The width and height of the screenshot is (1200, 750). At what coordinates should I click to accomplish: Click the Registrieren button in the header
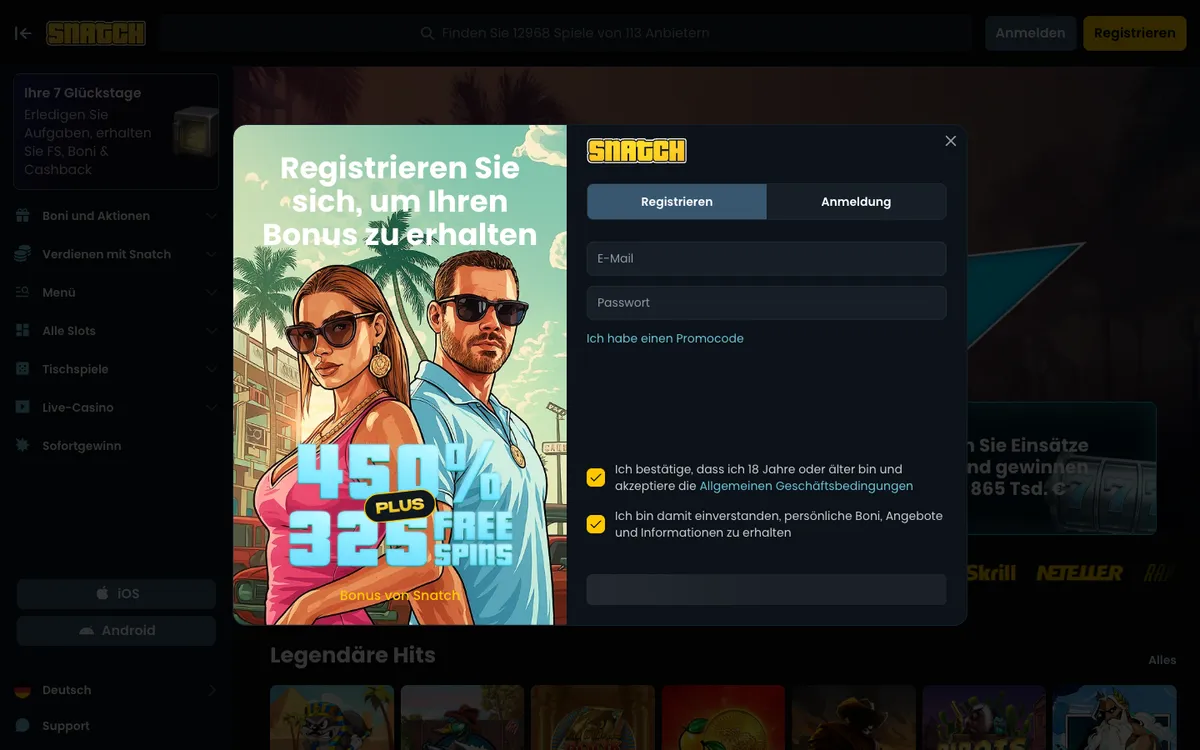1134,33
